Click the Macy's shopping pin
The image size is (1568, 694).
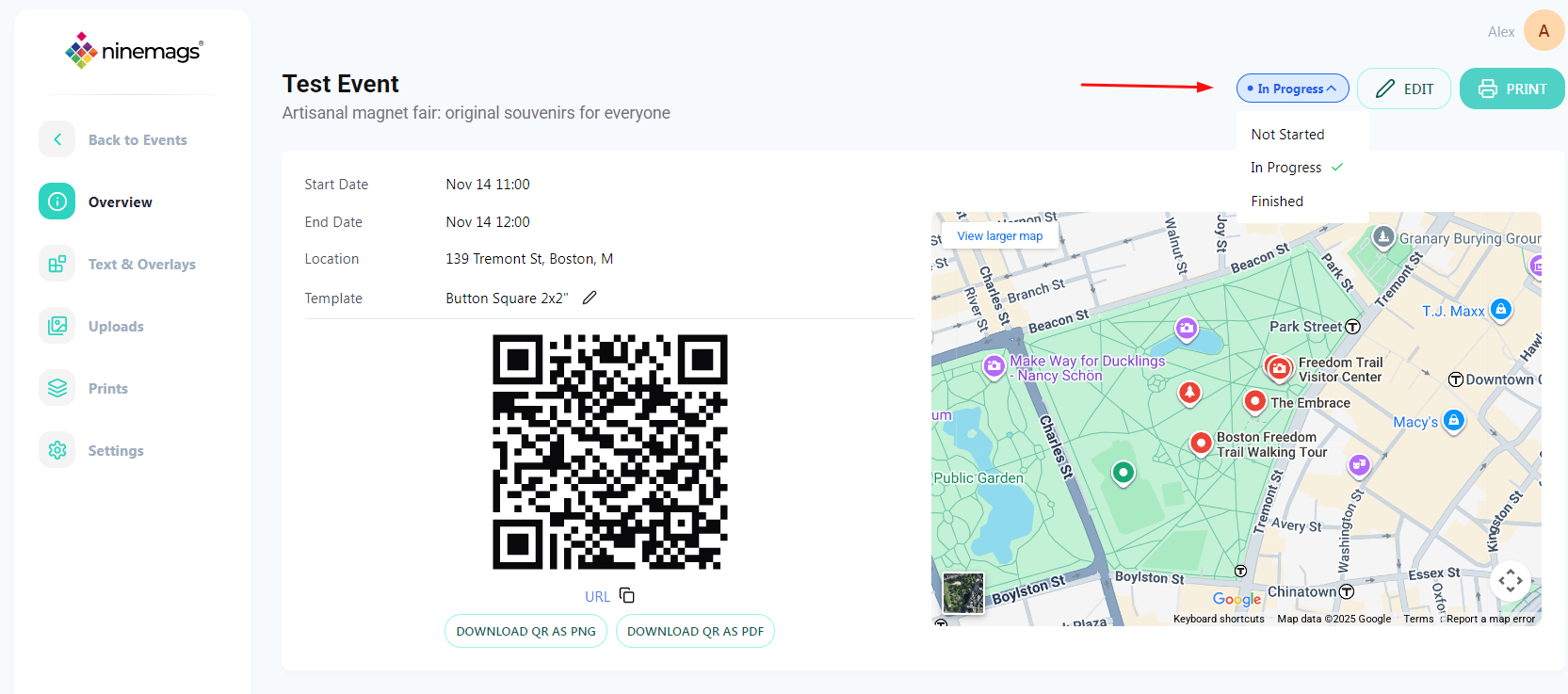tap(1453, 420)
